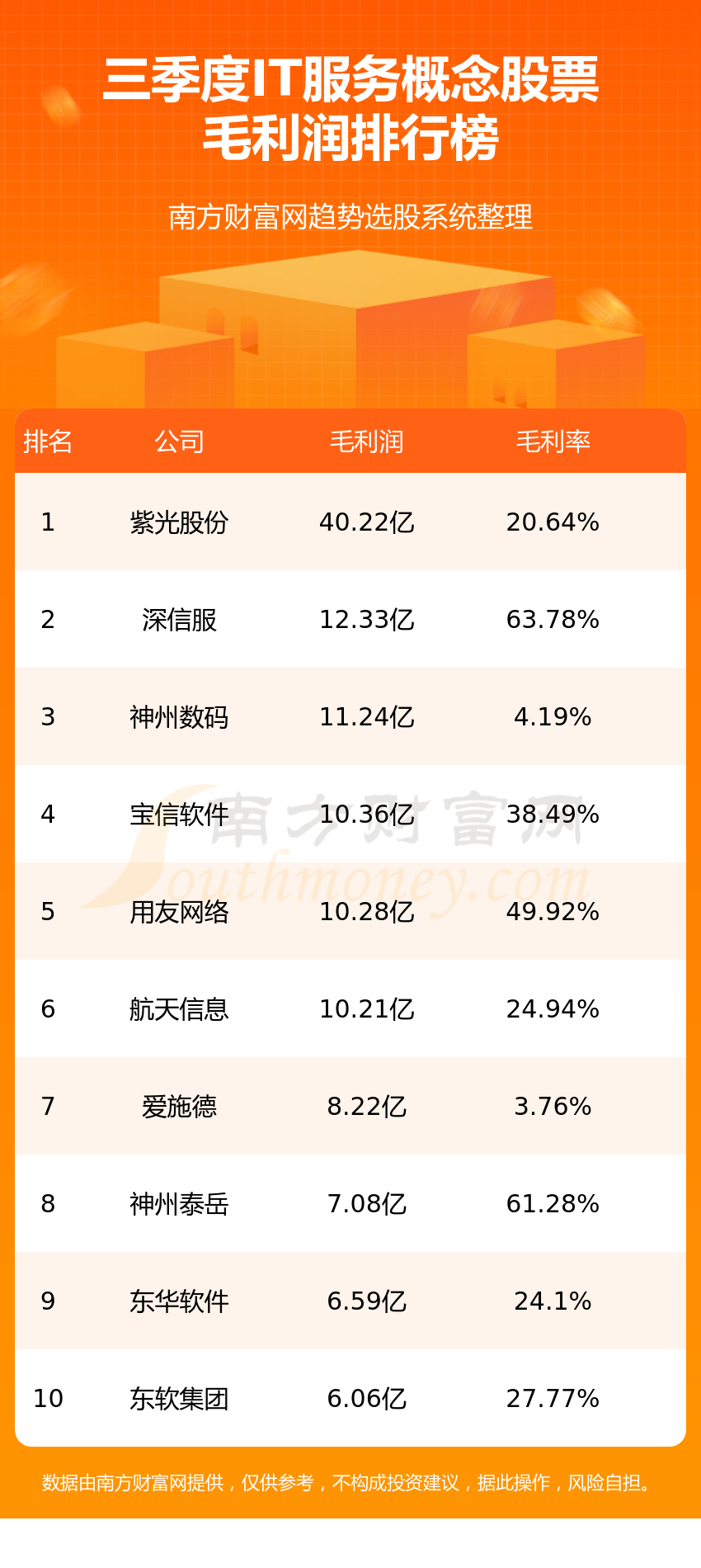Image resolution: width=701 pixels, height=1568 pixels.
Task: Click the 排名 column header
Action: 48,442
